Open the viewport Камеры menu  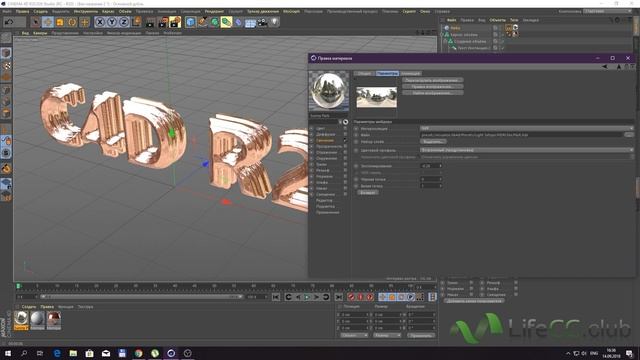40,33
